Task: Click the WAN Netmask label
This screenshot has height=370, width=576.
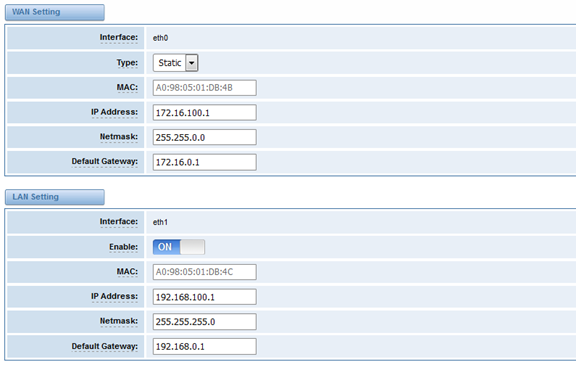Action: click(x=119, y=137)
